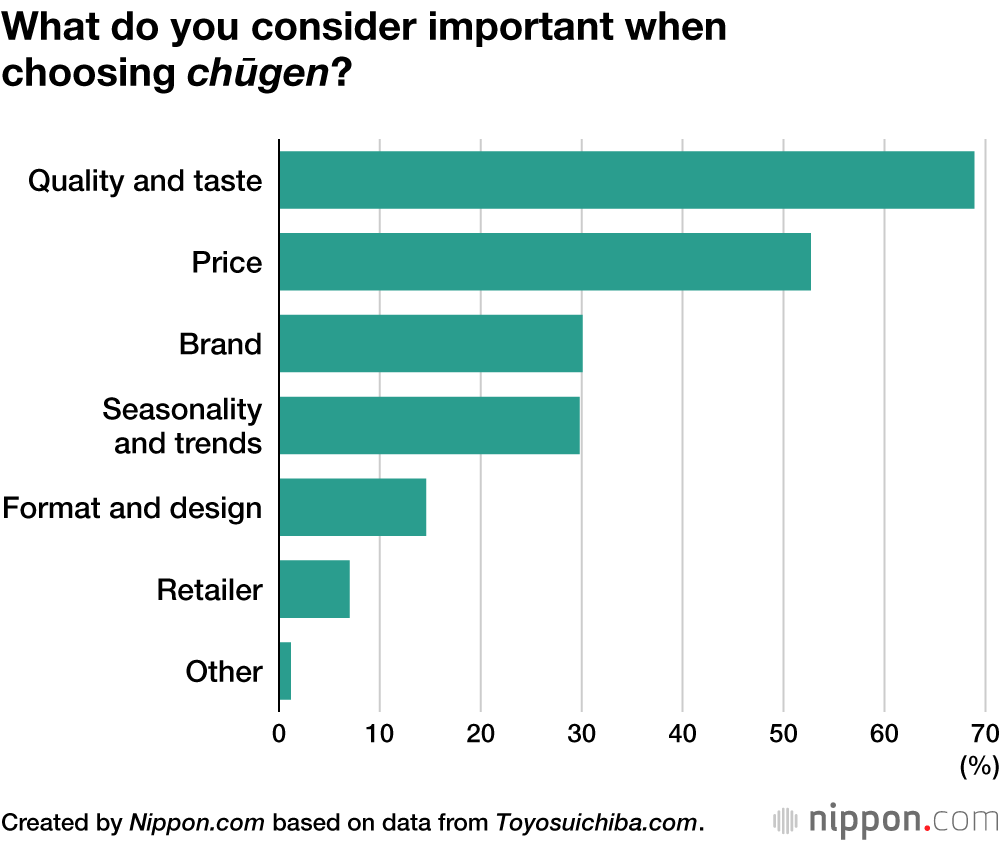Screen dimensions: 1000x842
Task: Click the small Other bar
Action: [x=285, y=671]
